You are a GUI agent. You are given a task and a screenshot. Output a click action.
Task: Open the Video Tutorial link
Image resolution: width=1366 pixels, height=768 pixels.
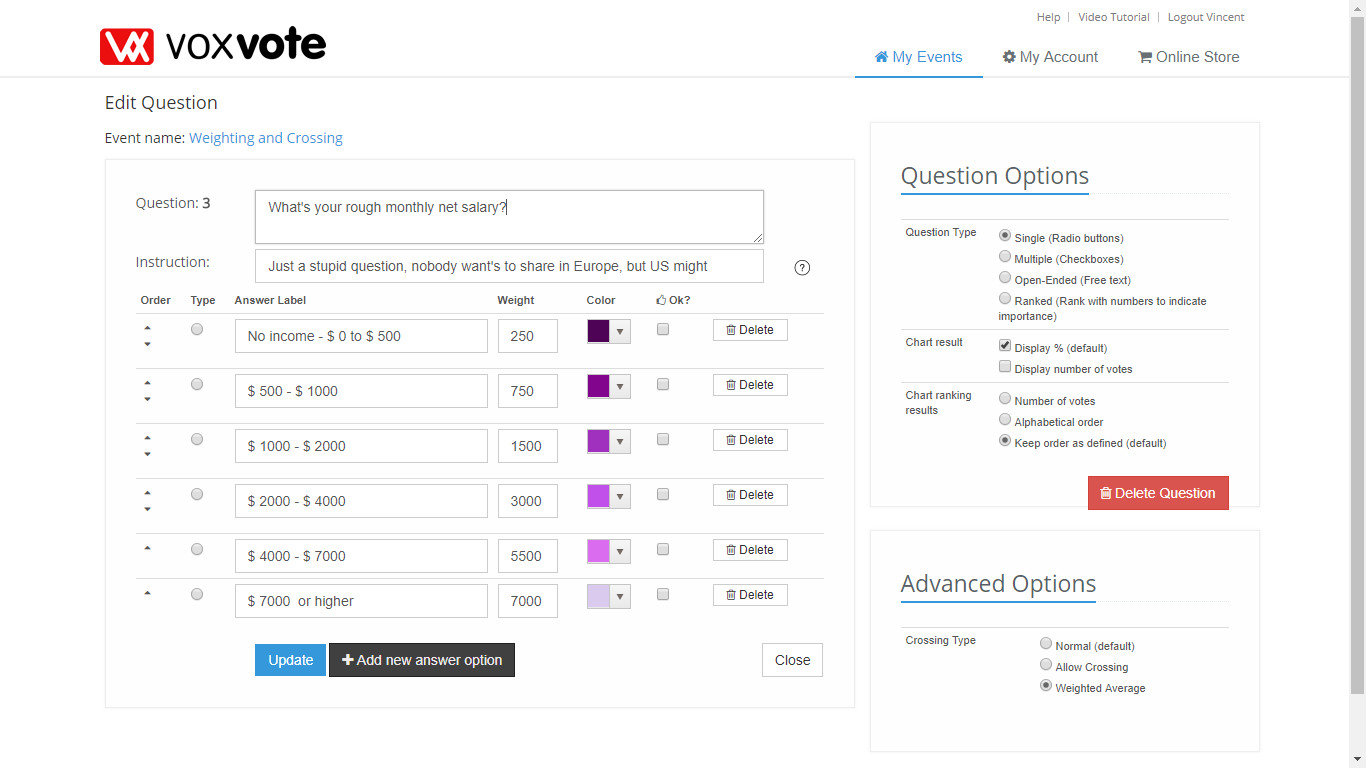pos(1114,17)
